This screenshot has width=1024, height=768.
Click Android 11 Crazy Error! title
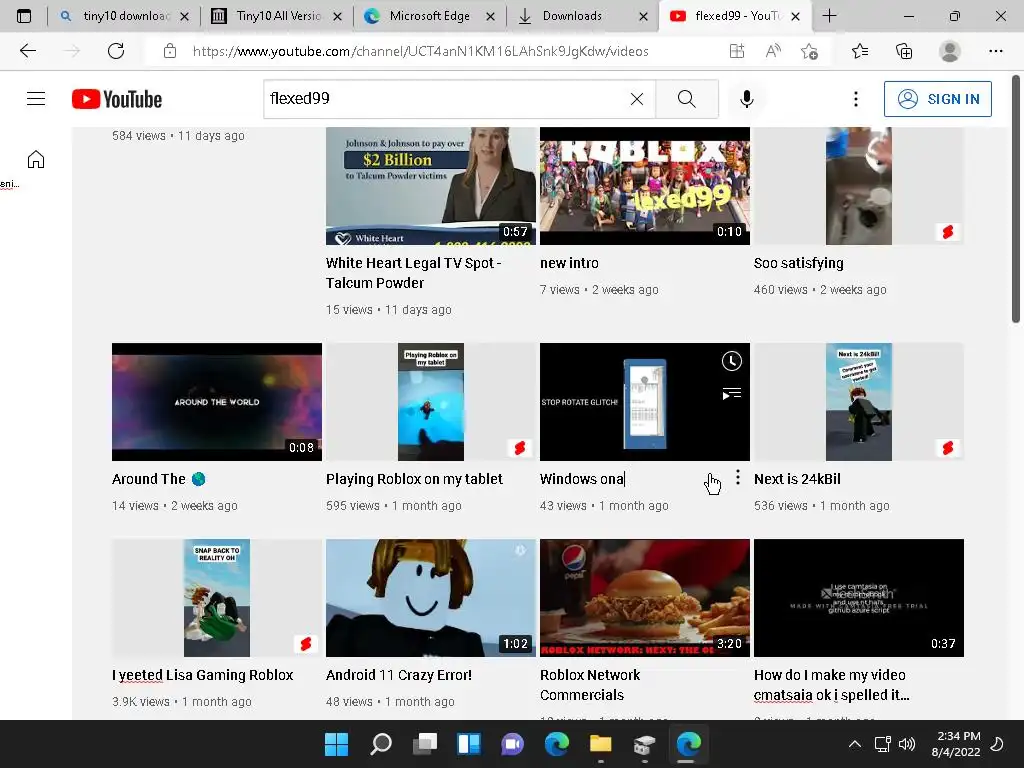coord(398,675)
